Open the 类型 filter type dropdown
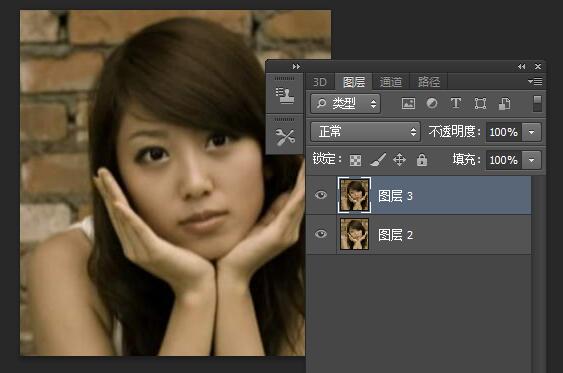563x373 pixels. [345, 104]
